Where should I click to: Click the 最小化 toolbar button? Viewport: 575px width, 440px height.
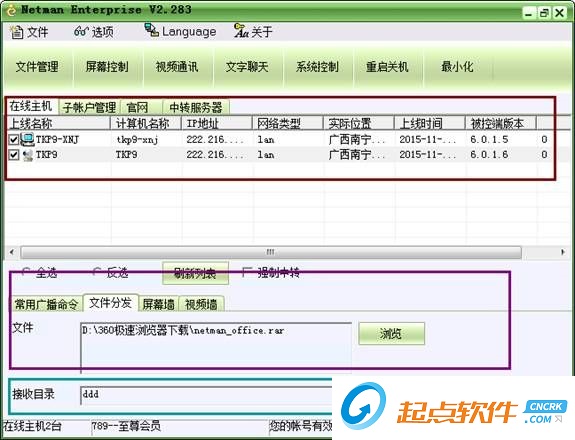point(457,67)
